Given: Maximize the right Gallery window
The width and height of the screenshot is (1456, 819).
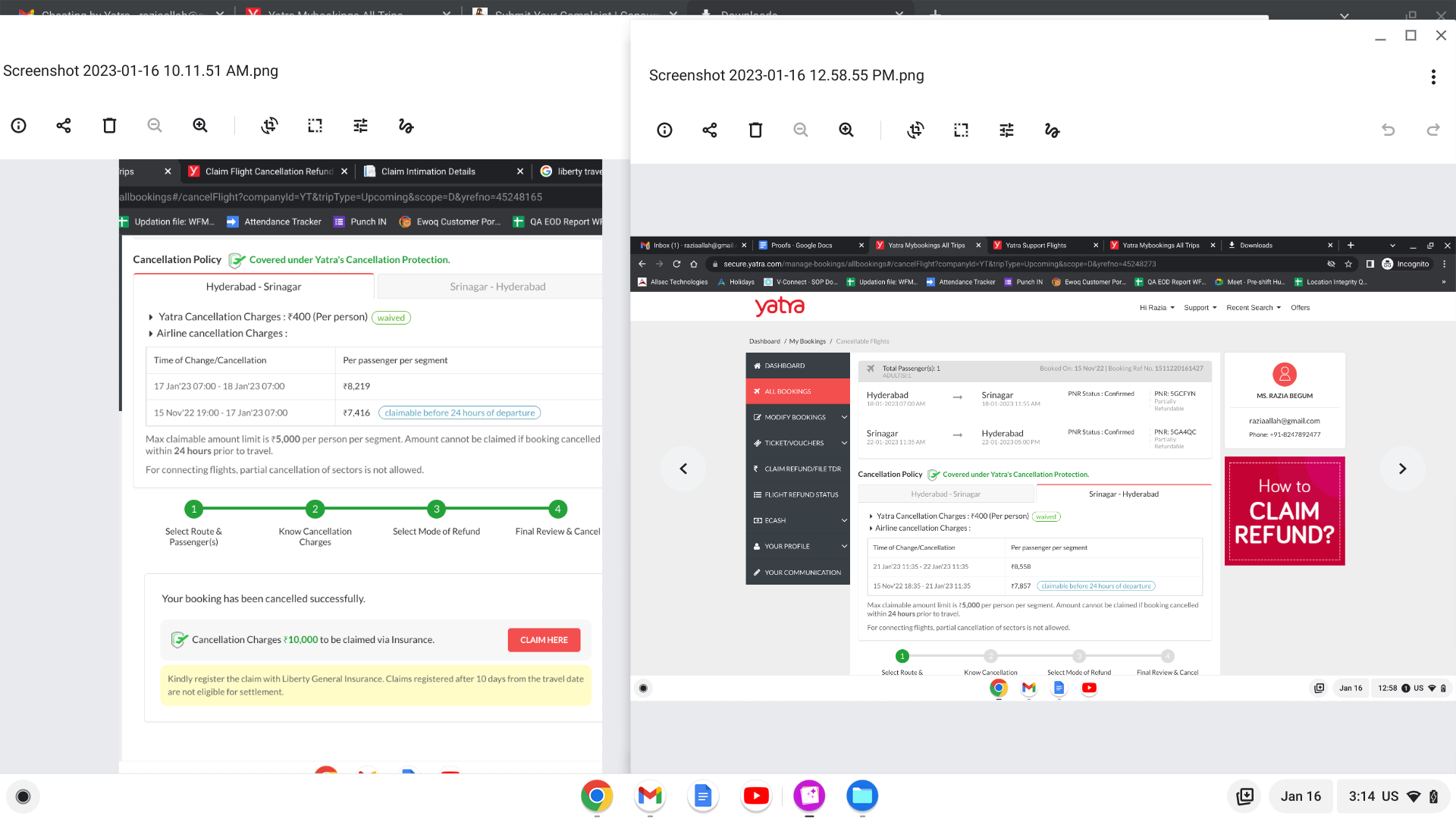Looking at the screenshot, I should [x=1410, y=36].
